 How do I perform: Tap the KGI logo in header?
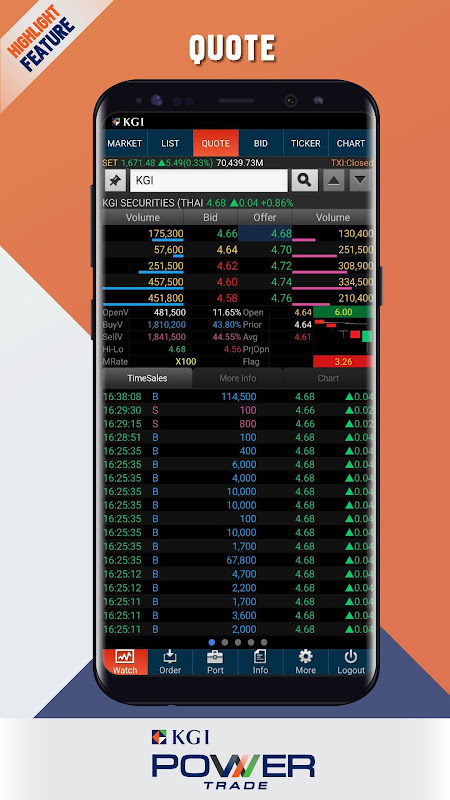128,122
